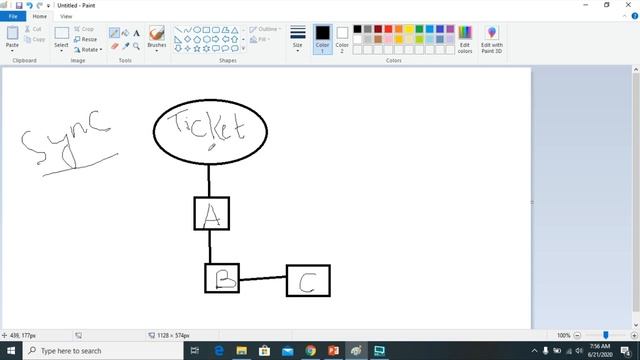Open the notification center icon
This screenshot has height=360, width=640.
(626, 351)
